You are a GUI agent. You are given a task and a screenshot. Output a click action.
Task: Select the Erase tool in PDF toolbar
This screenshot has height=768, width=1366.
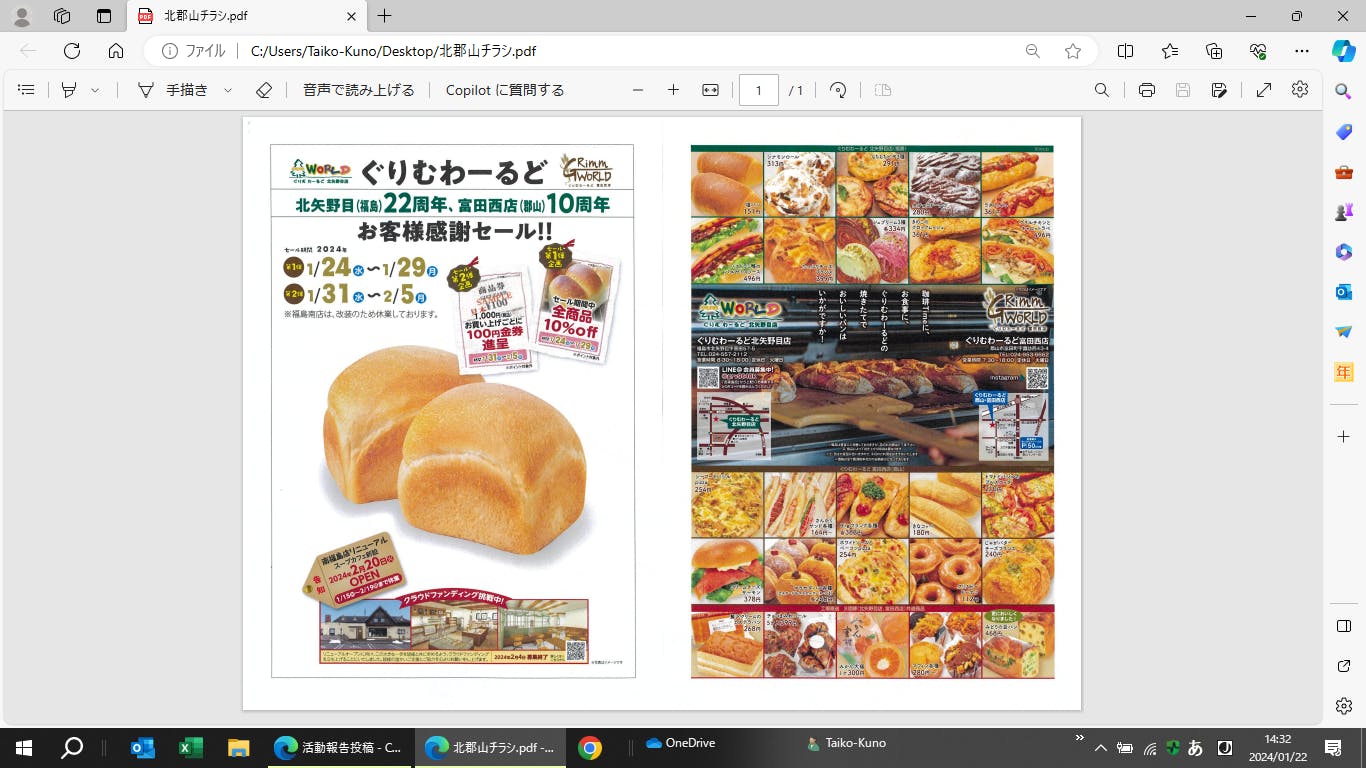point(264,90)
